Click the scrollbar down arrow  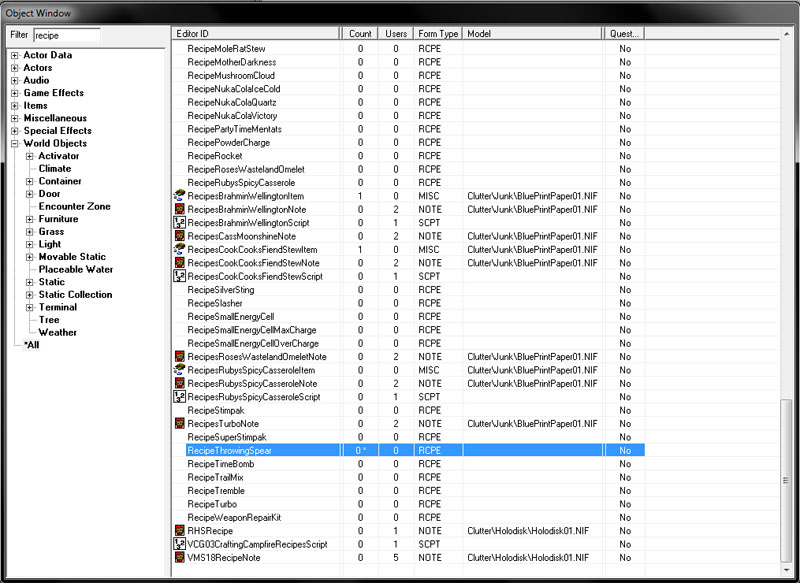[786, 570]
